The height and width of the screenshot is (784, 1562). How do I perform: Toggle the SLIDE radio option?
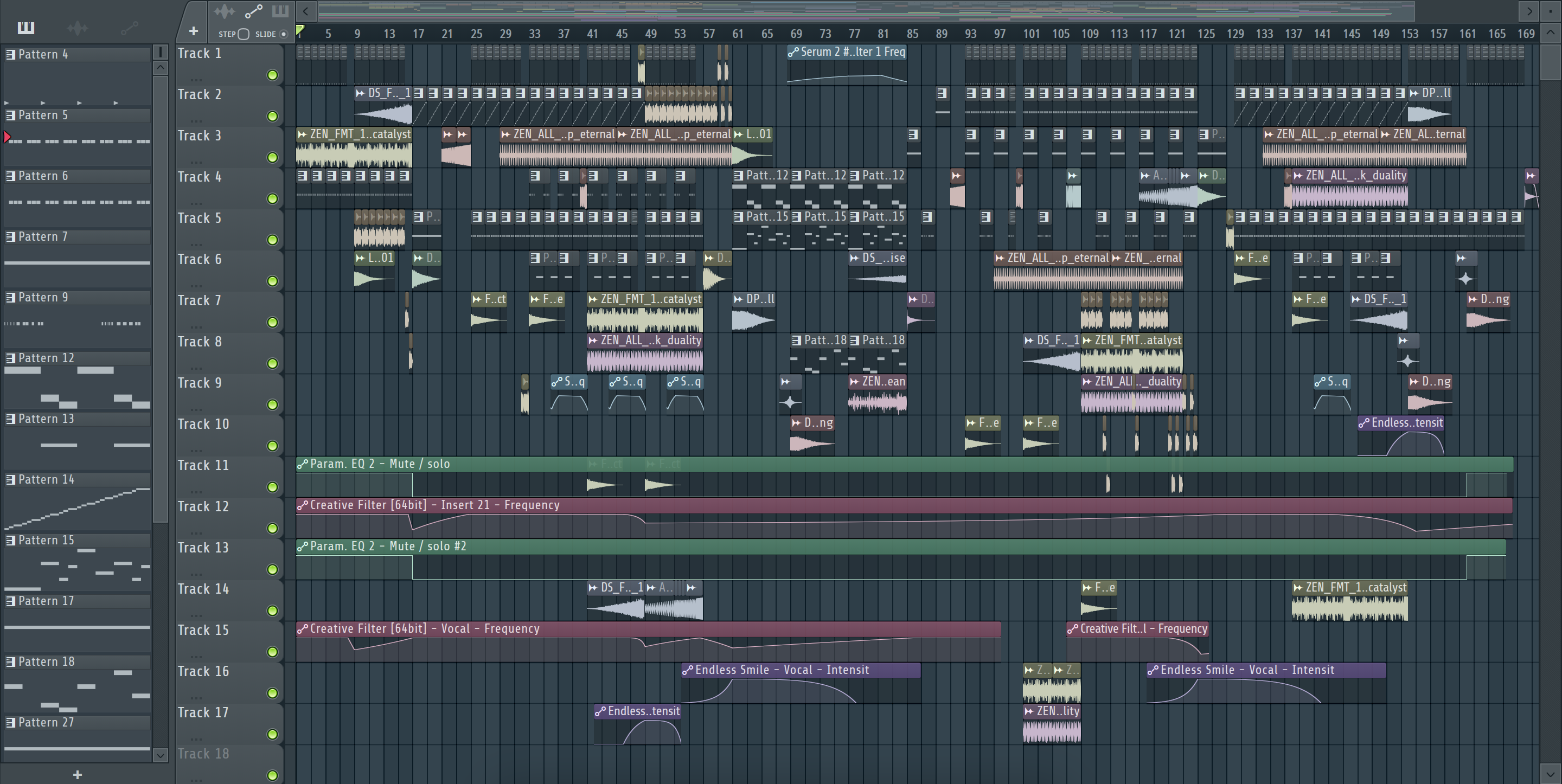click(283, 34)
